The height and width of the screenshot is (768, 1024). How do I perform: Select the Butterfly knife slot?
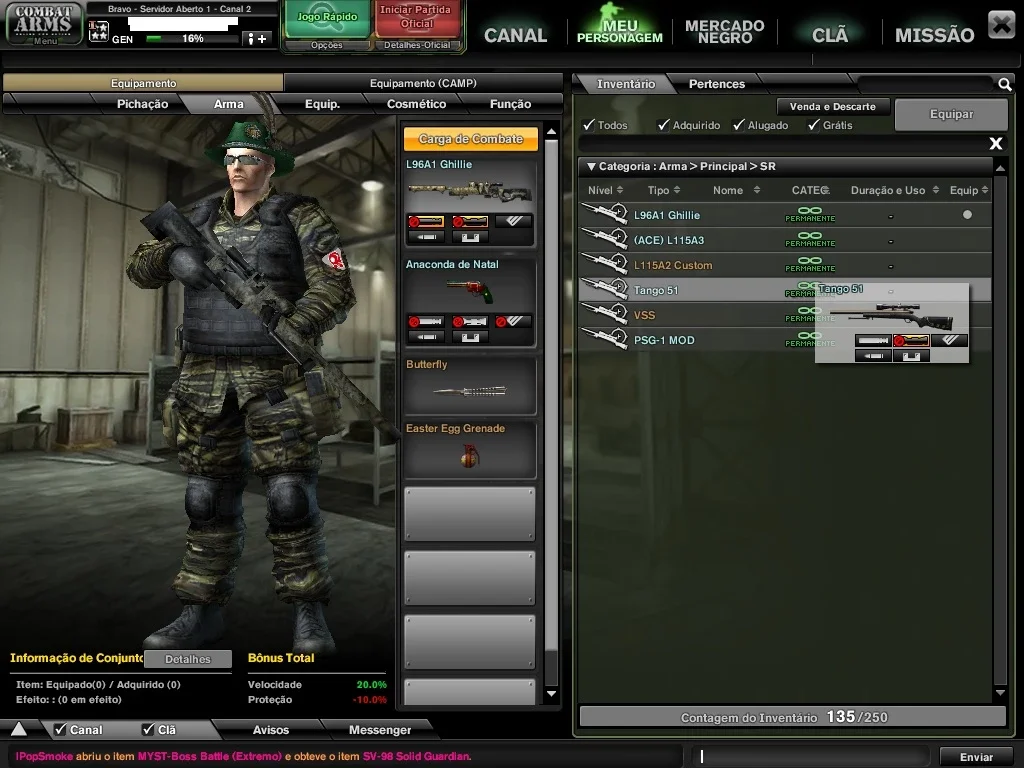click(470, 385)
